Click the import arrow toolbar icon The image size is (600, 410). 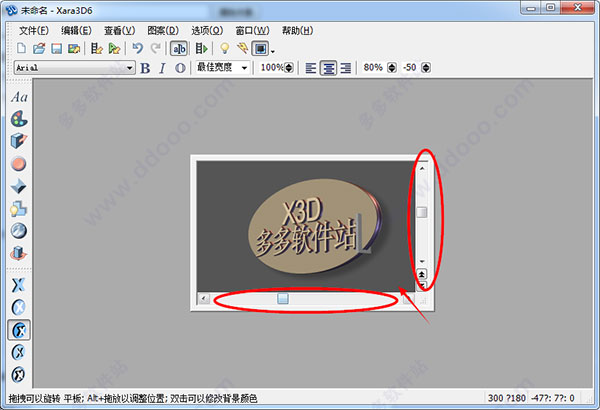pyautogui.click(x=114, y=48)
